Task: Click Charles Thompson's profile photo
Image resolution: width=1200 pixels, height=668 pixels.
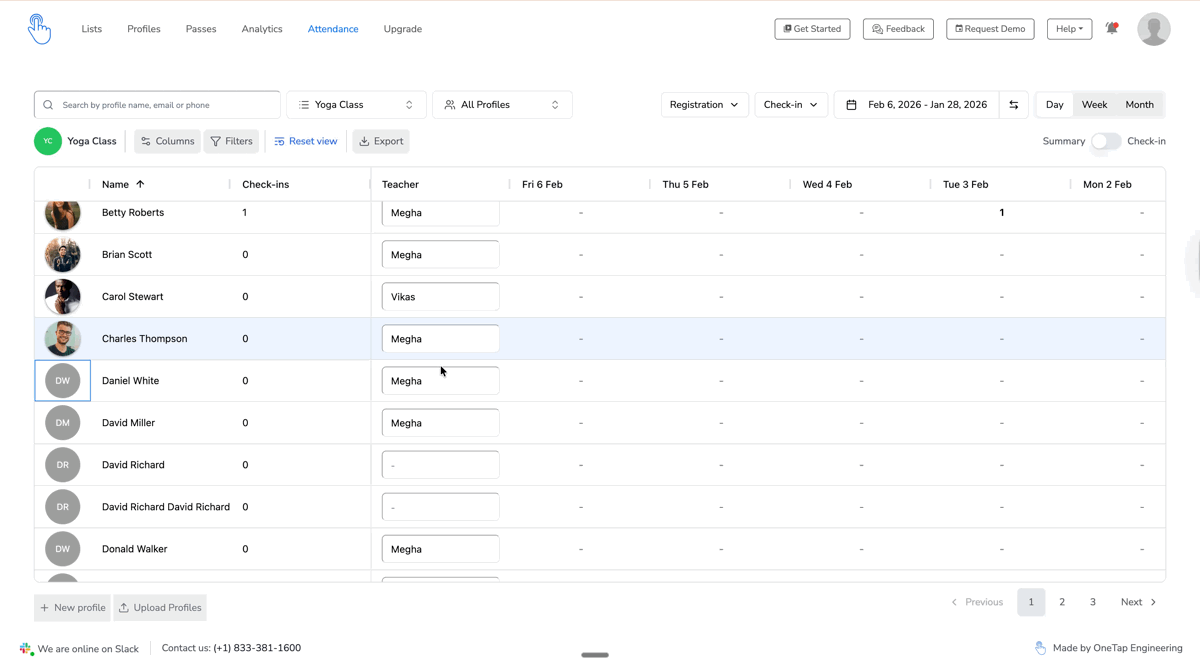Action: coord(62,339)
